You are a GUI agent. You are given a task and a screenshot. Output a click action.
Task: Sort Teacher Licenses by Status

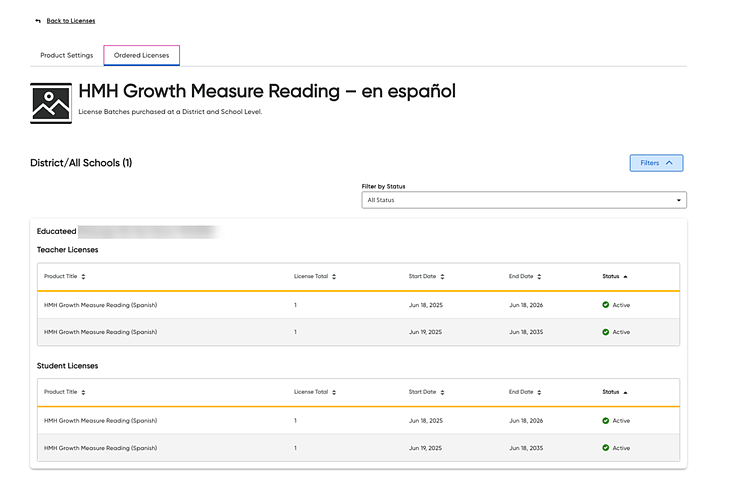615,276
